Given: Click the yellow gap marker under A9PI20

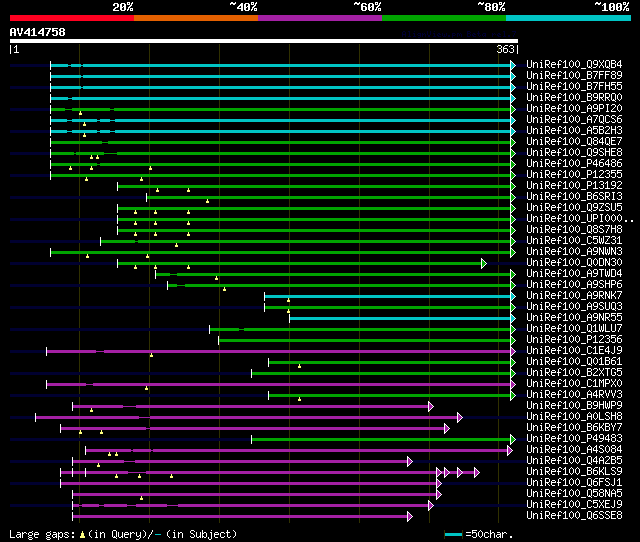Looking at the screenshot, I should pos(80,113).
